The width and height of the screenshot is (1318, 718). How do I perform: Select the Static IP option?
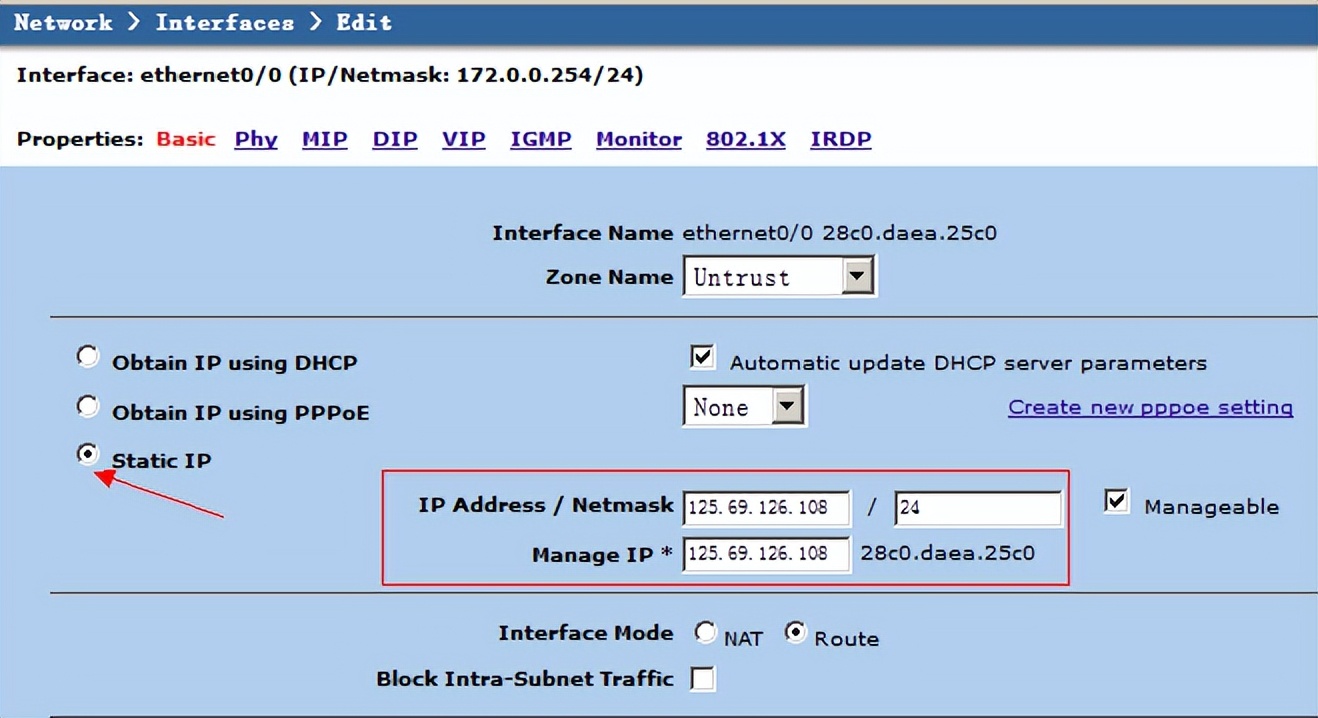click(x=88, y=453)
